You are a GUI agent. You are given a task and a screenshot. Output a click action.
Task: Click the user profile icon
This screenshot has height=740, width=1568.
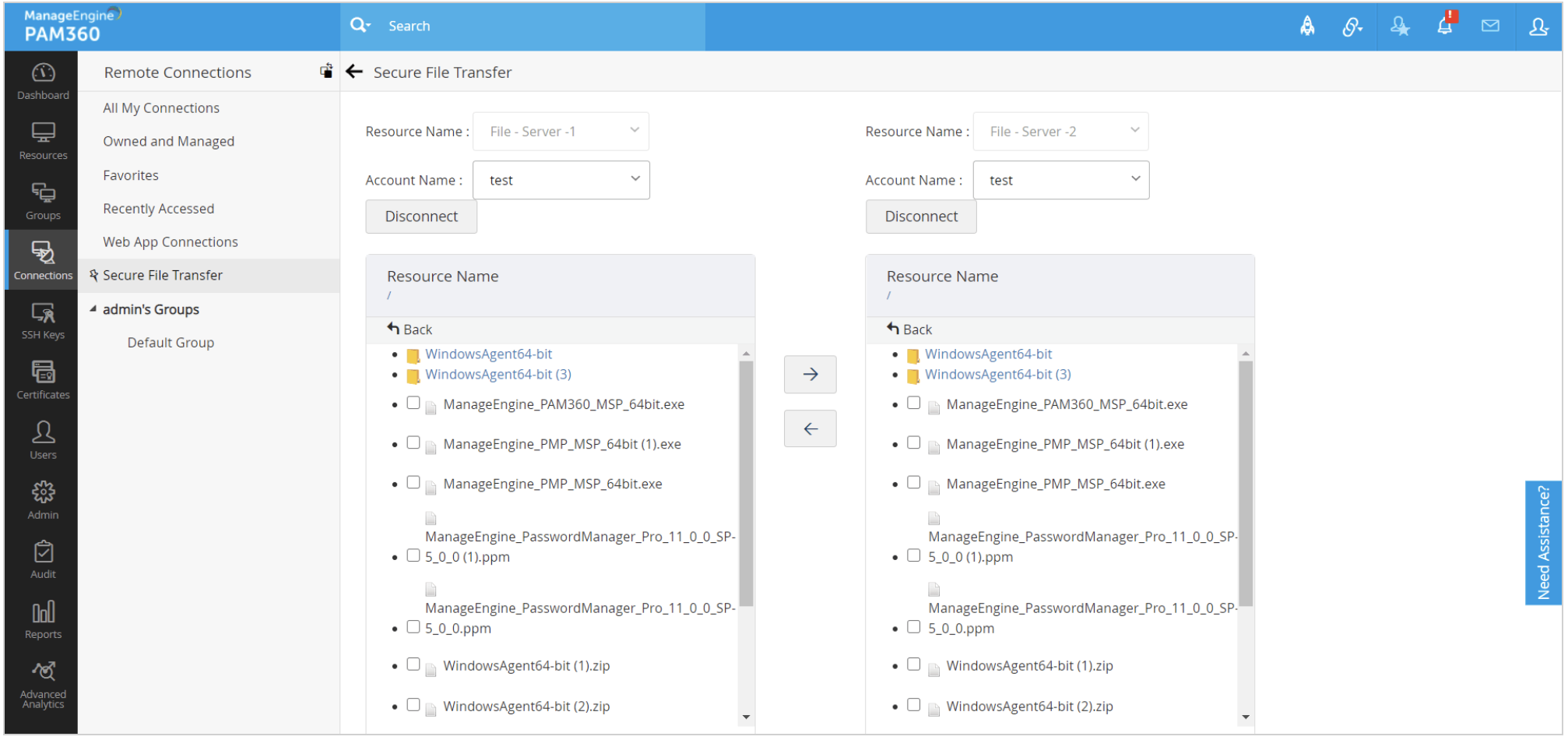click(1538, 26)
